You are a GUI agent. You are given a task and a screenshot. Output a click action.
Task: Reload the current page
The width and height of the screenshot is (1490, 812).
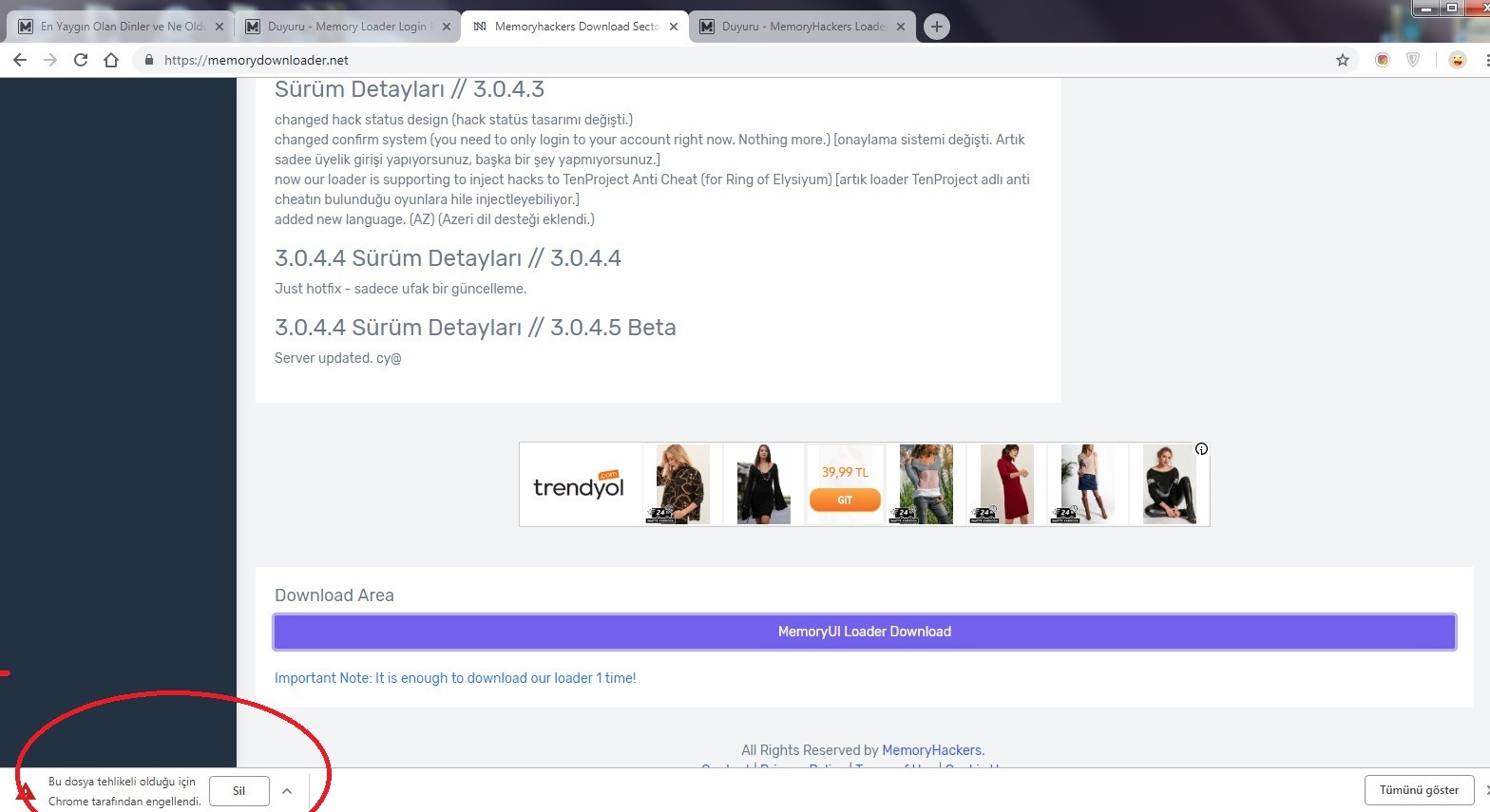[81, 60]
